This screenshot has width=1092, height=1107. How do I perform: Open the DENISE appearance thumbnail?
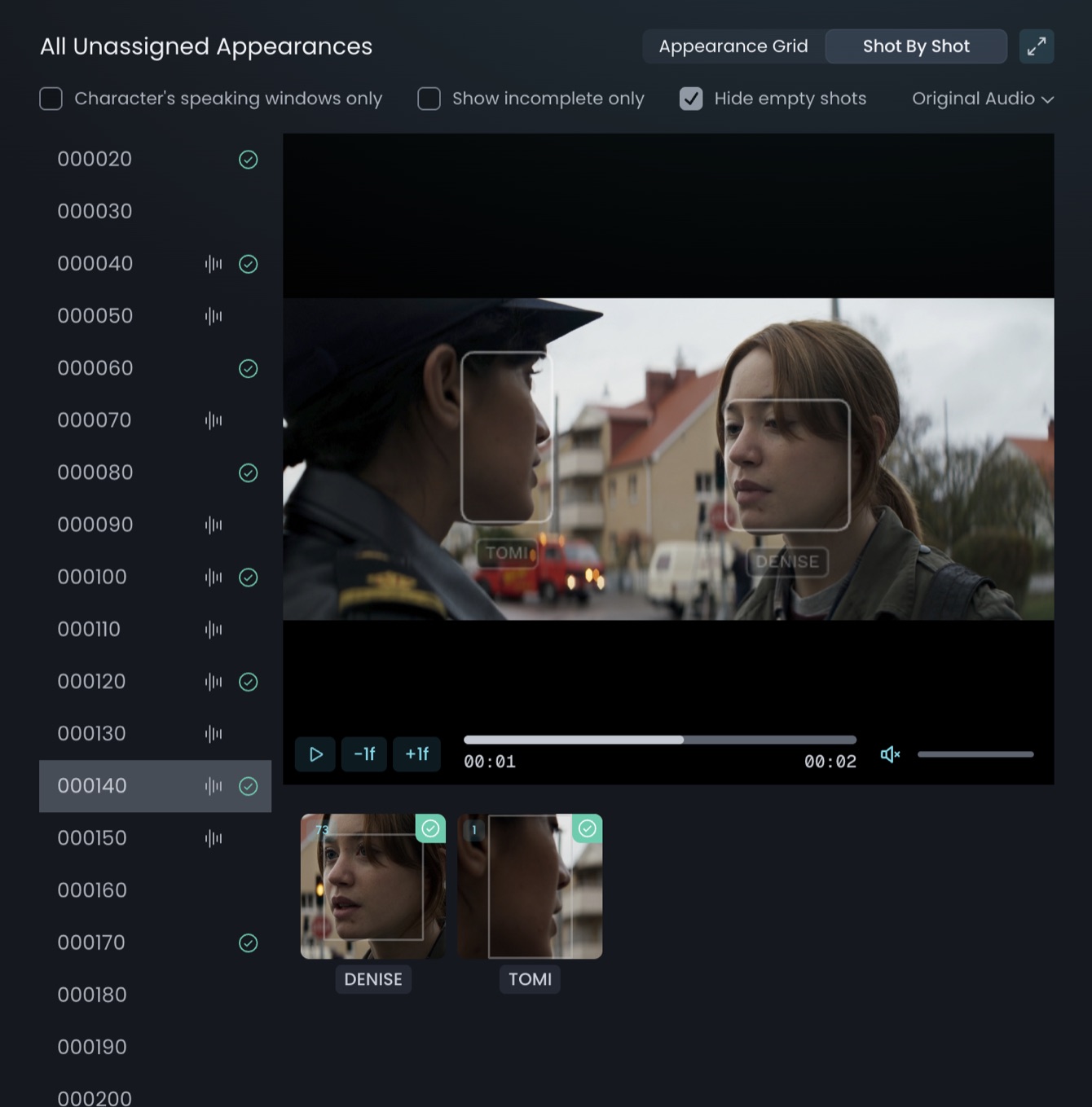(x=373, y=886)
